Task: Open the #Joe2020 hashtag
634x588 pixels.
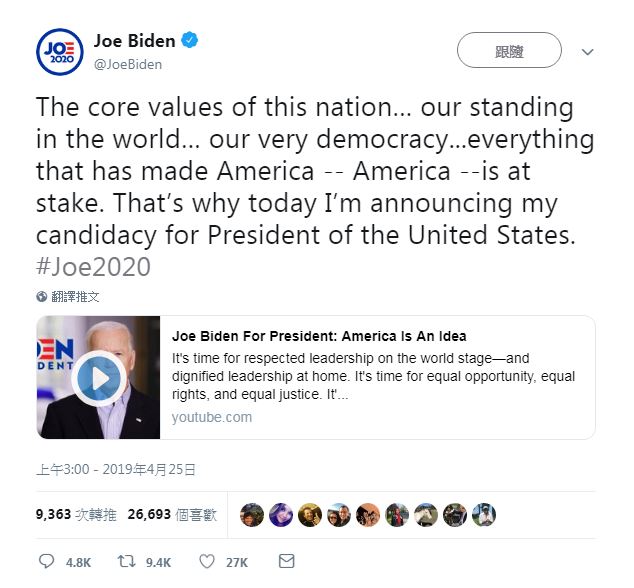Action: 93,267
